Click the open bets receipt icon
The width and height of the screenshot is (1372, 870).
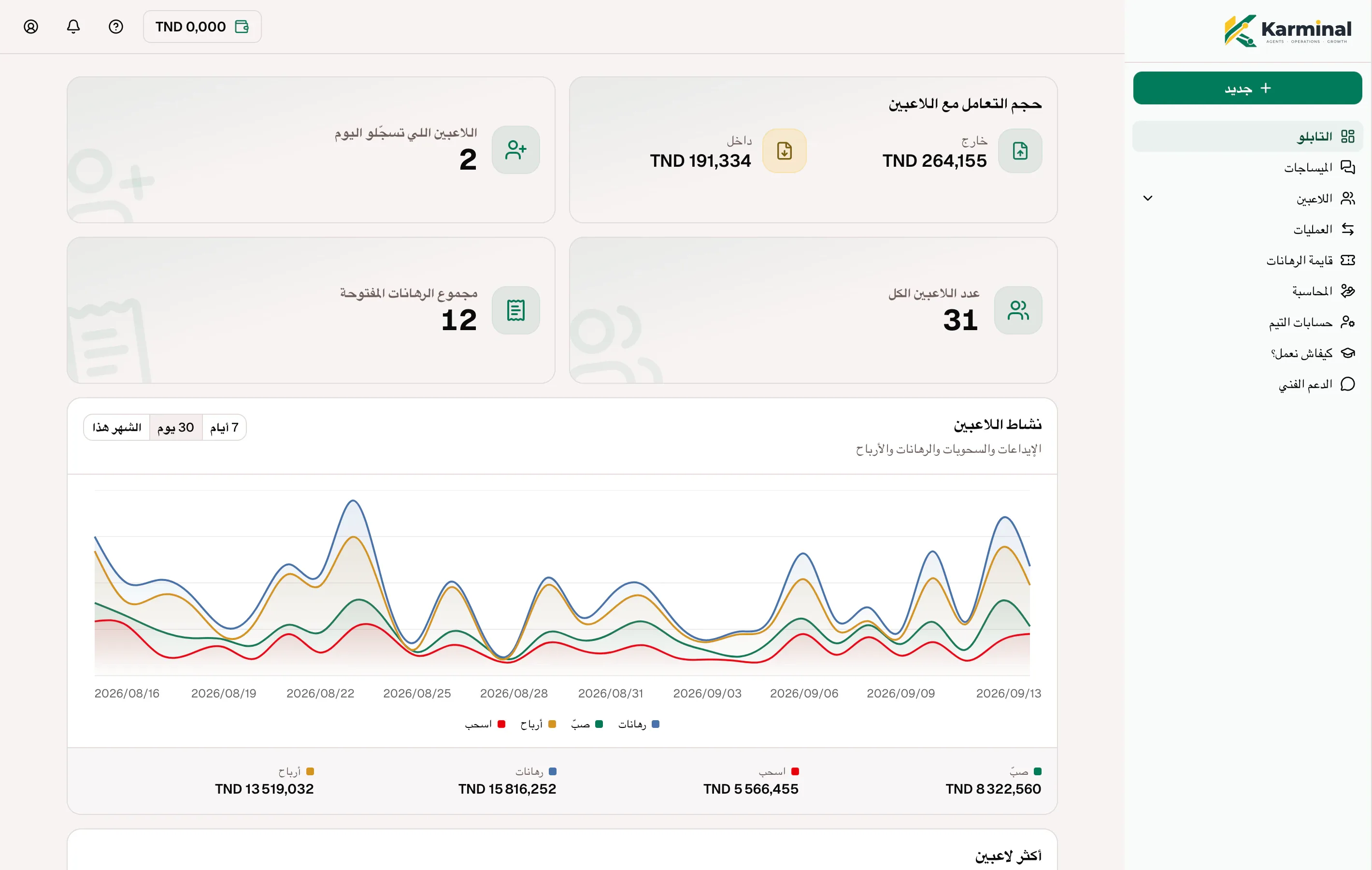tap(515, 310)
